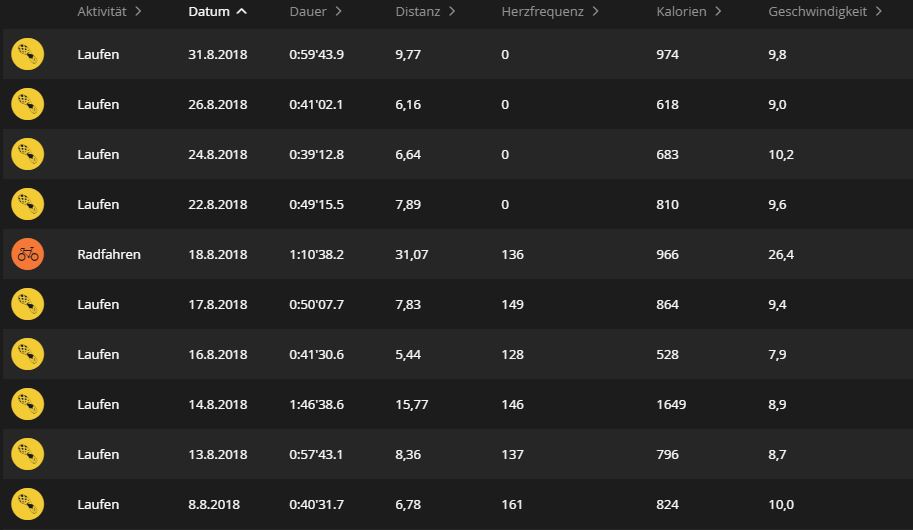Select the 13.8.2018 date cell
Image resolution: width=913 pixels, height=530 pixels.
click(217, 454)
